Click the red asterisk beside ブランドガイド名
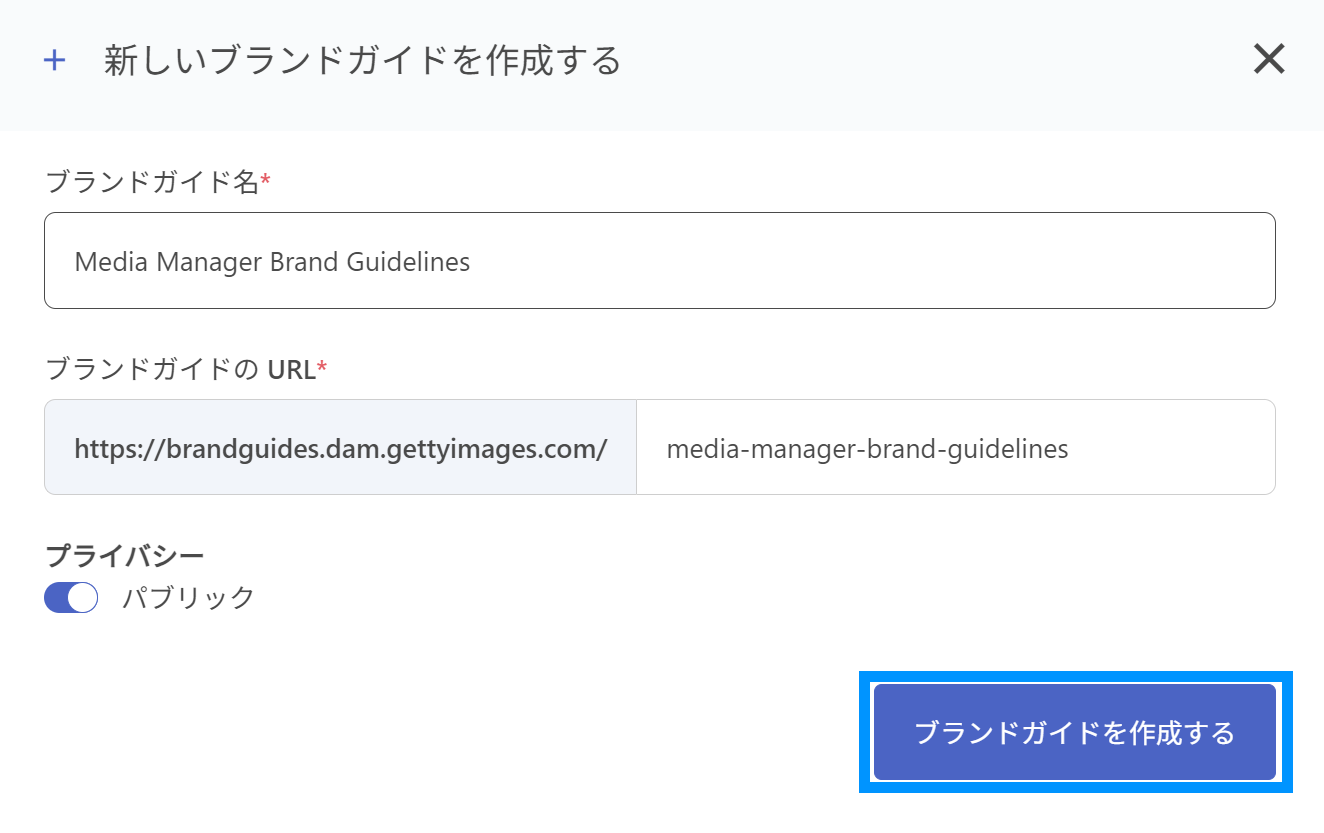This screenshot has height=833, width=1324. (265, 182)
